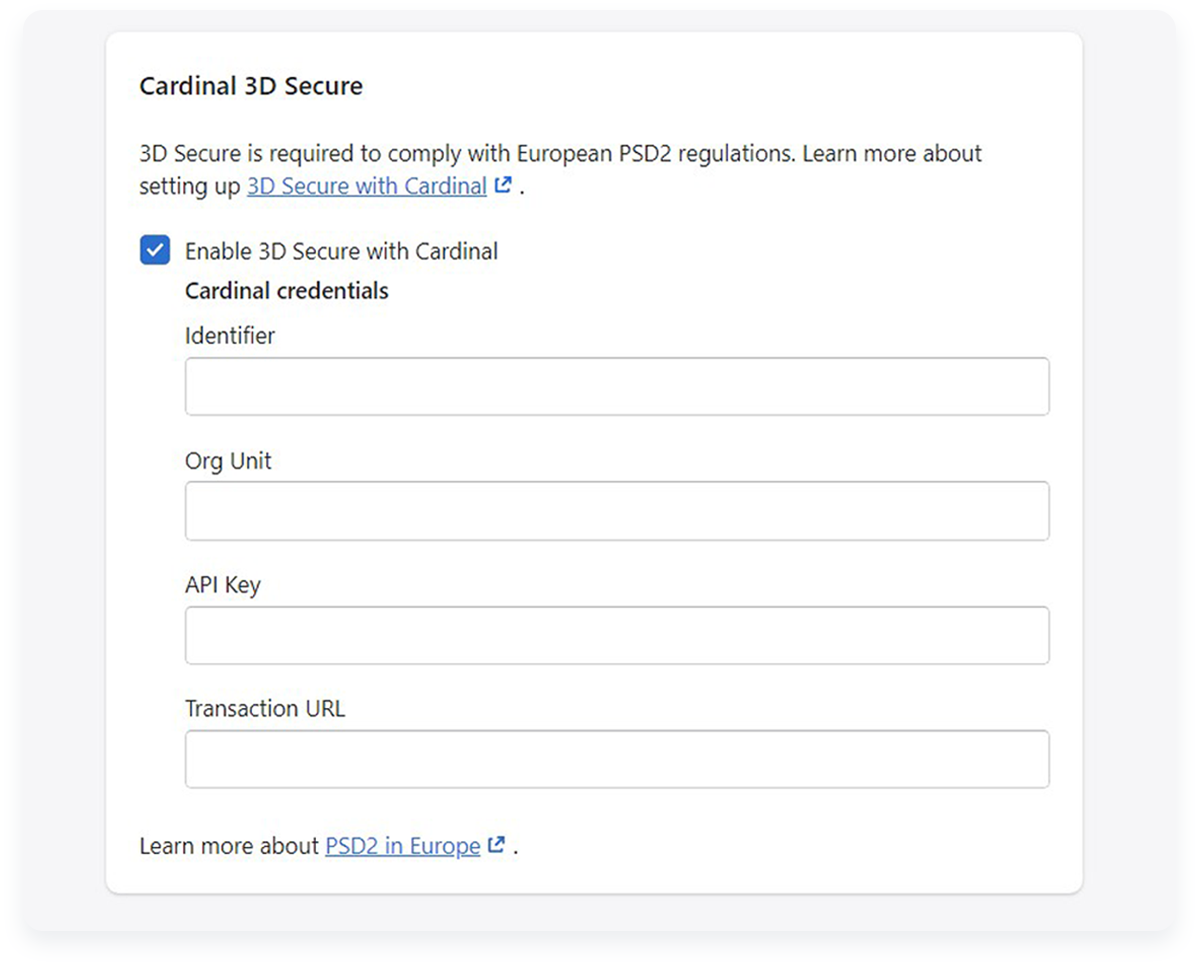Click the 'Cardinal credentials' subheading
1200x970 pixels.
(287, 291)
